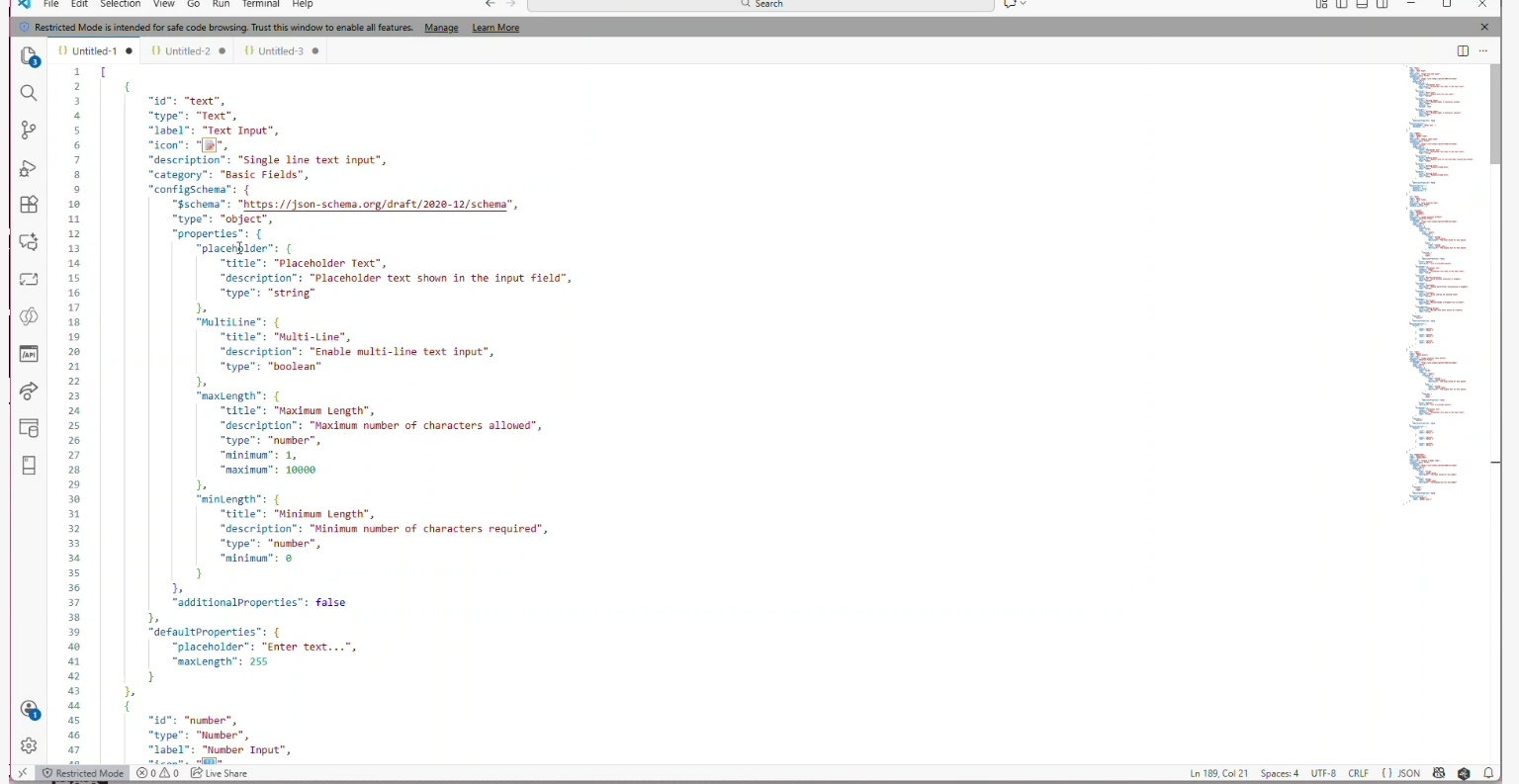
Task: Click the notifications bell in the status bar
Action: pos(1488,773)
